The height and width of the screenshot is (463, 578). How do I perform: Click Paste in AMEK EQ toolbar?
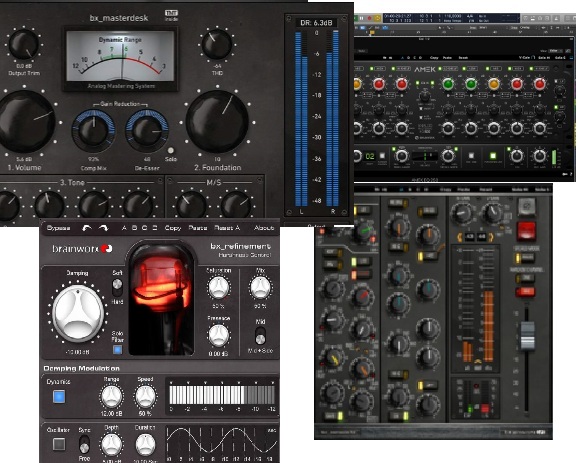[447, 58]
